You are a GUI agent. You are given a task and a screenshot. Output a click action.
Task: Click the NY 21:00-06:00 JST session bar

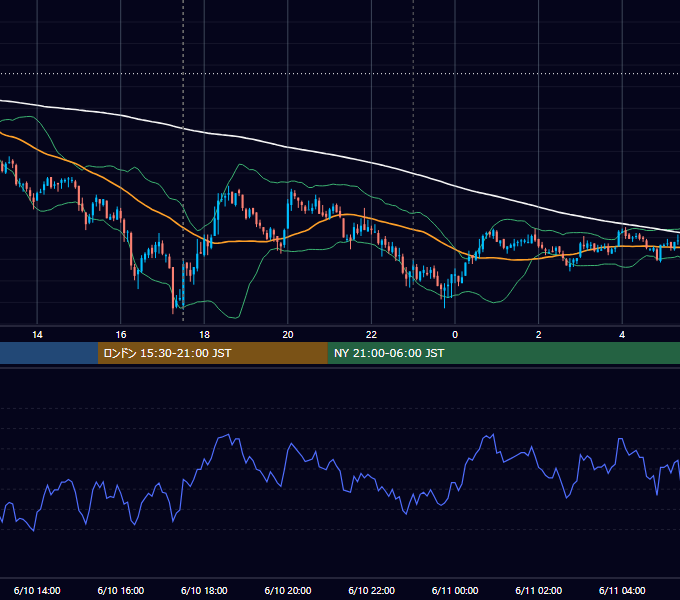503,353
